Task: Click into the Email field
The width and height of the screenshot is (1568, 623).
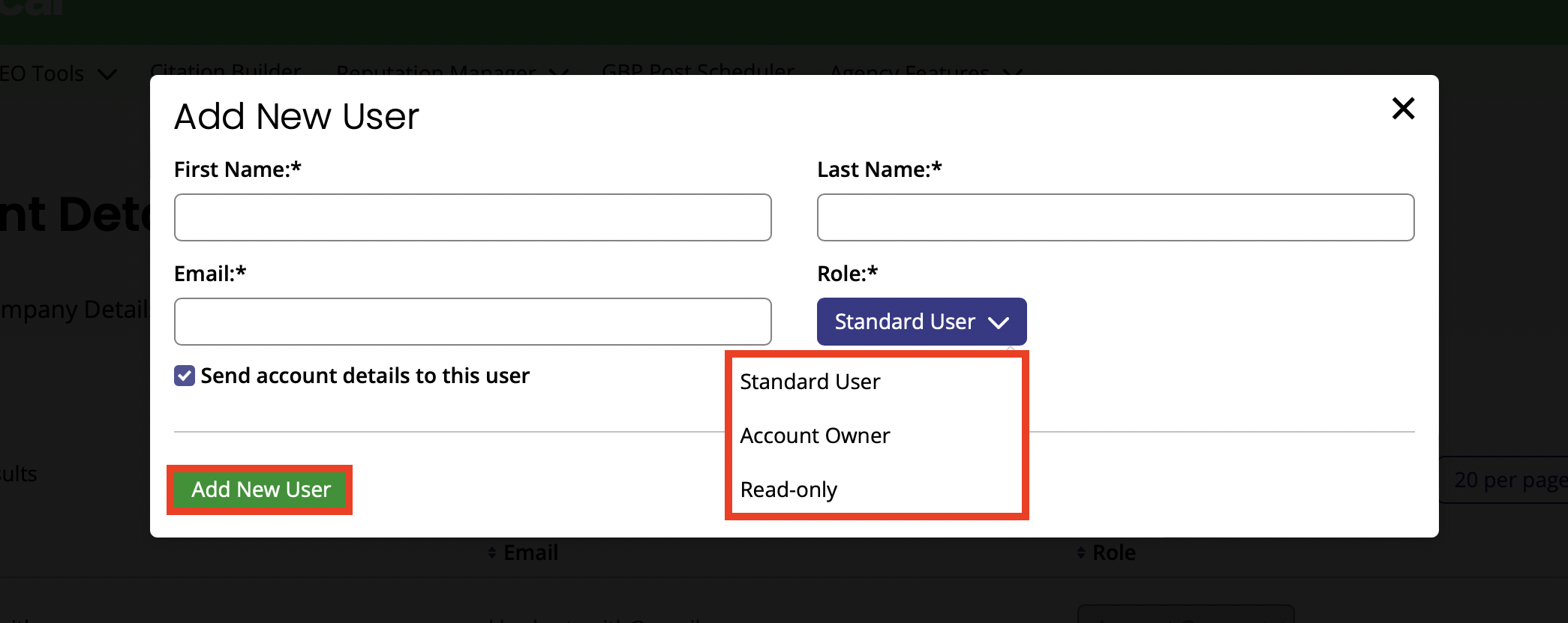Action: coord(473,322)
